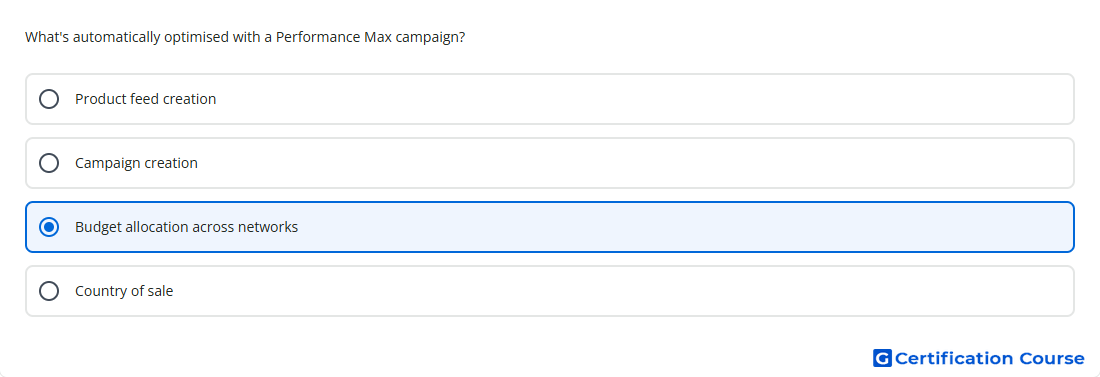Click the "Campaign creation" label text
The width and height of the screenshot is (1100, 377).
[136, 163]
